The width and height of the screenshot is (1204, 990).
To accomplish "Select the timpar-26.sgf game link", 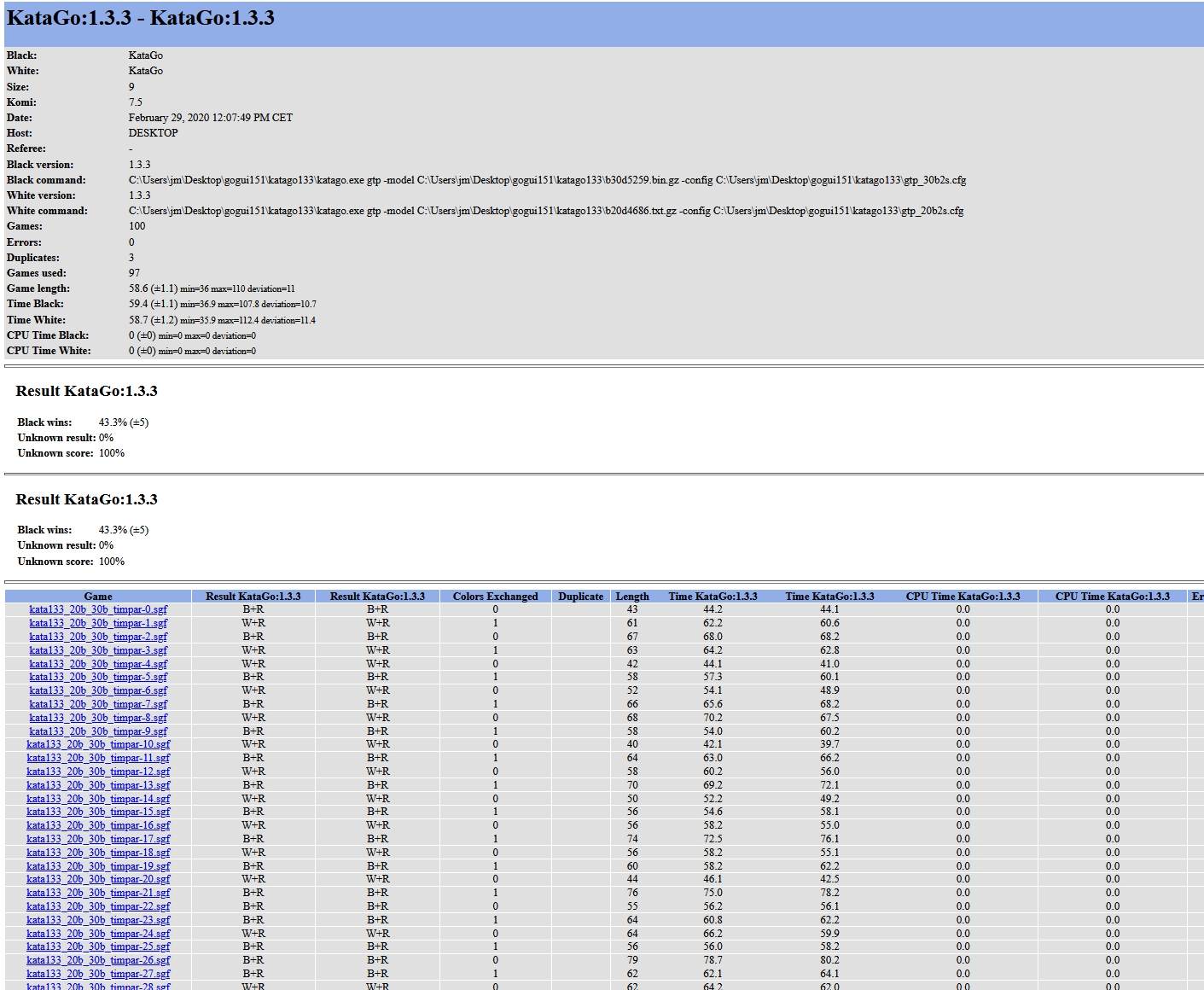I will pos(98,960).
